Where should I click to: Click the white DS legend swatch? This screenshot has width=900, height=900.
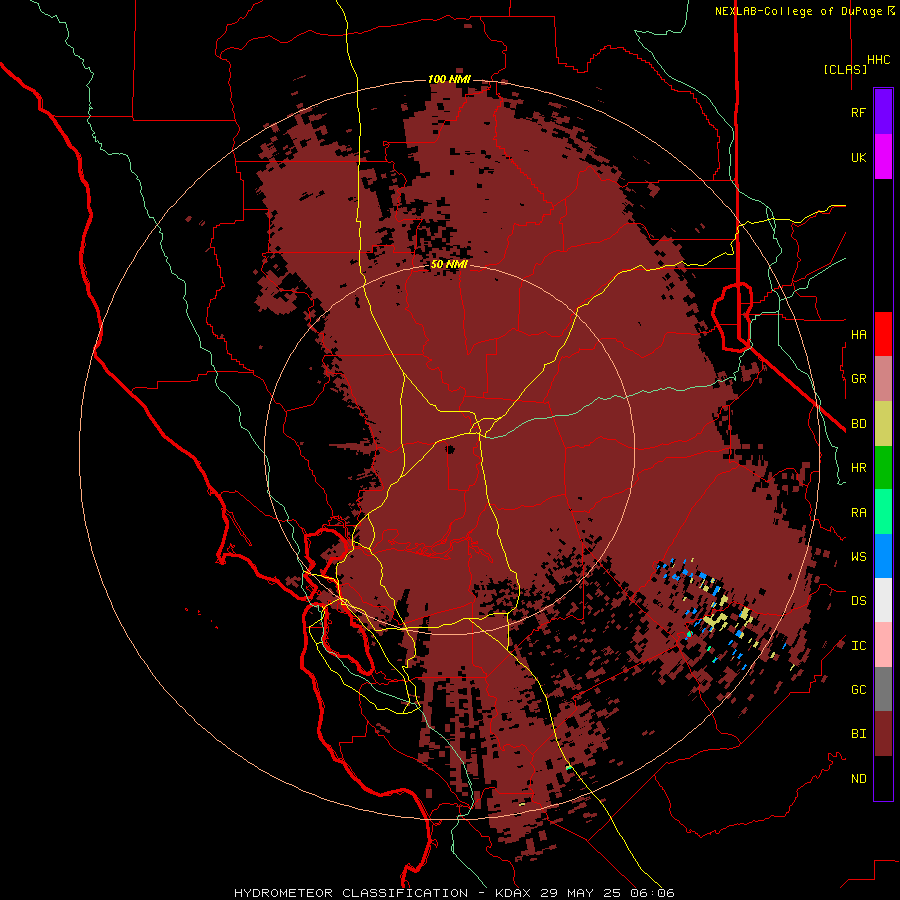point(883,600)
